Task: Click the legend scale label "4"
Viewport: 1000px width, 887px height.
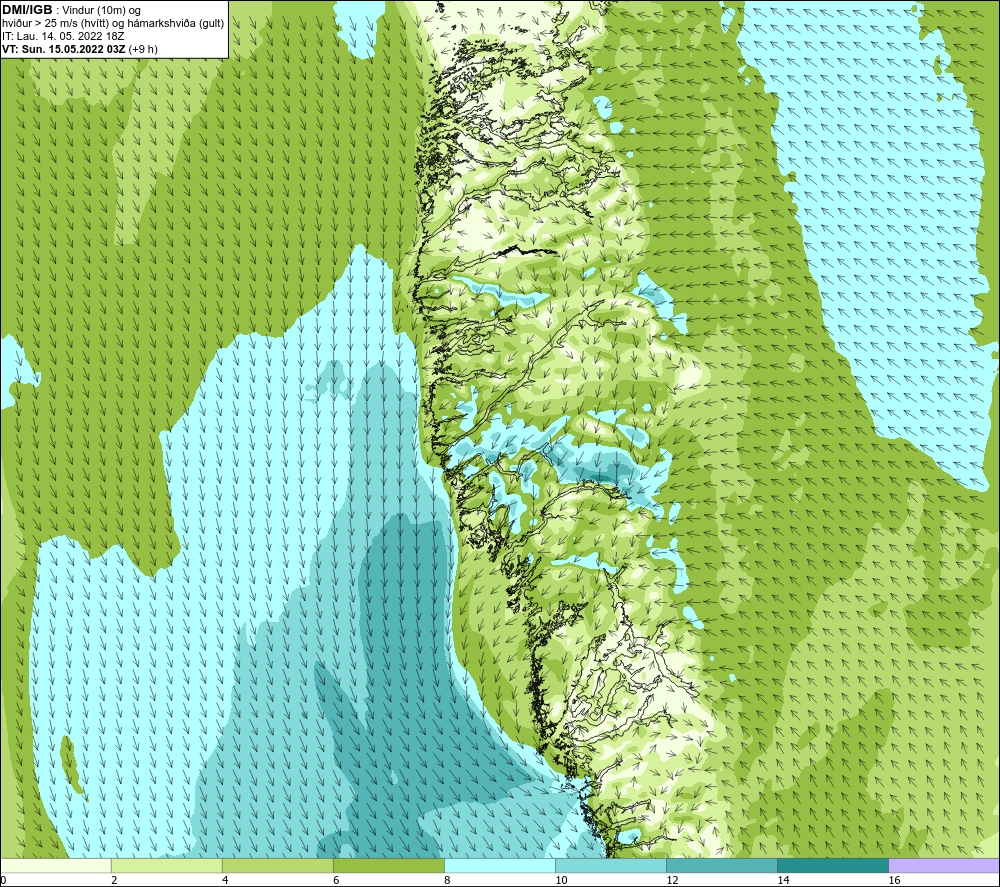Action: [225, 880]
